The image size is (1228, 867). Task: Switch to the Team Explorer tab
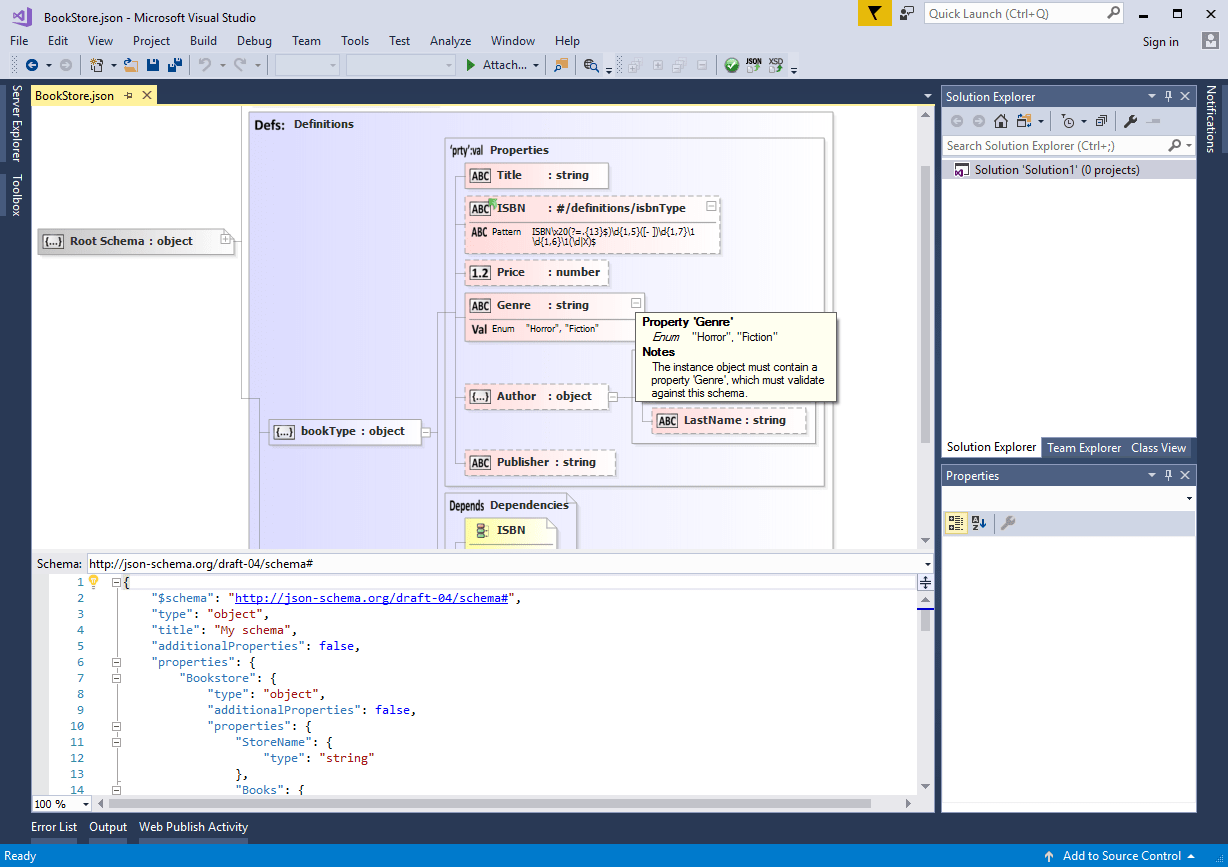pos(1084,448)
